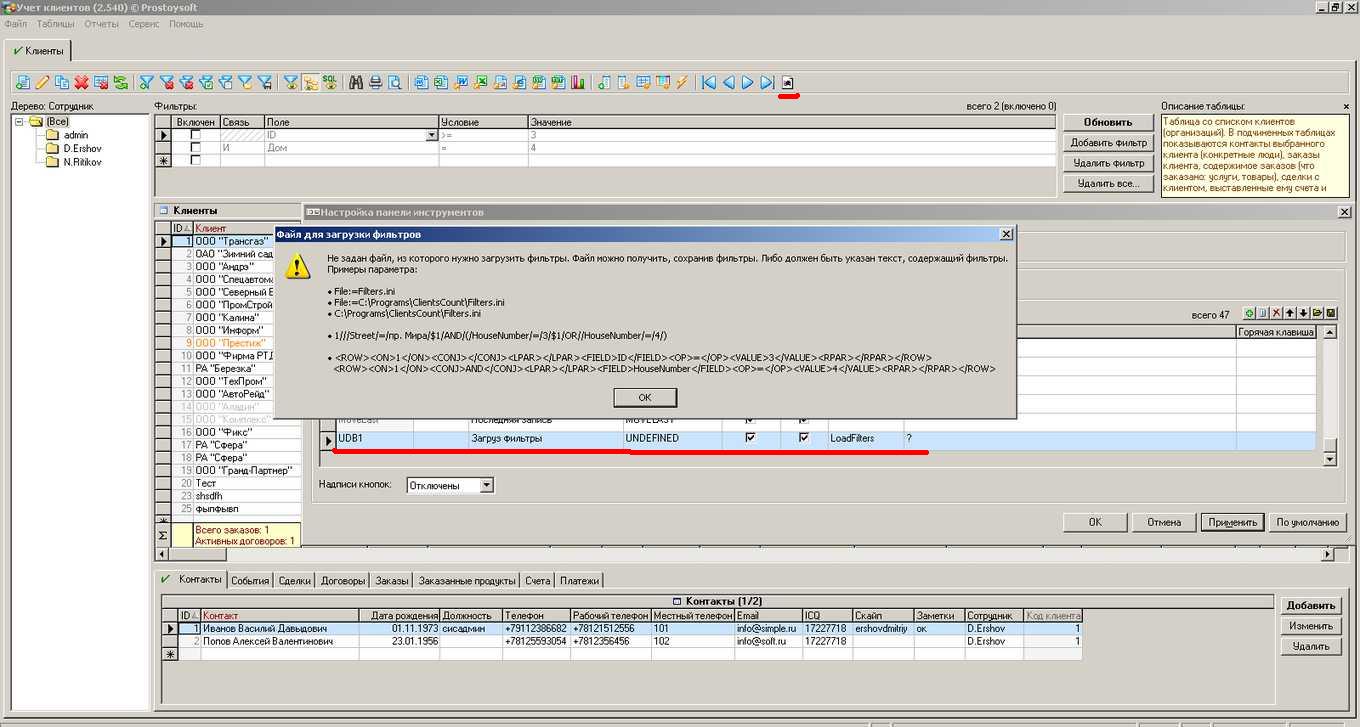Open the Надписи кнопок dropdown
This screenshot has width=1360, height=727.
point(486,485)
